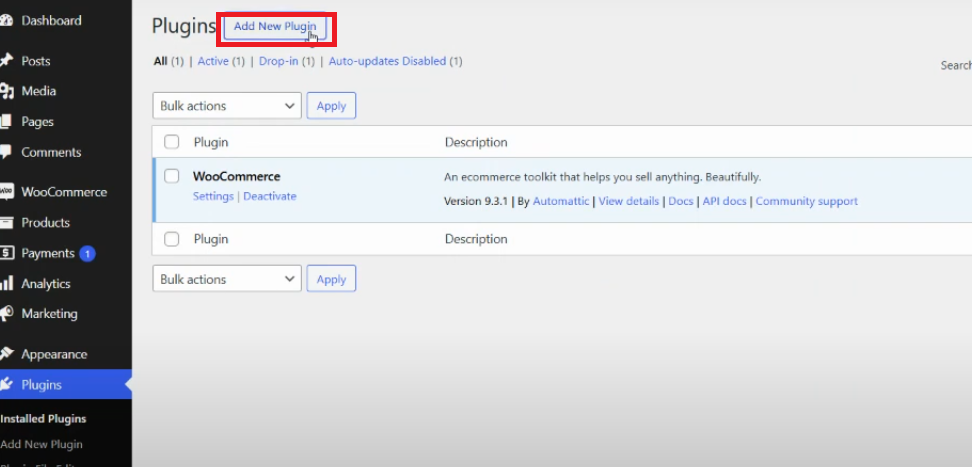Image resolution: width=972 pixels, height=467 pixels.
Task: Click the Appearance paintbrush icon
Action: click(x=6, y=354)
